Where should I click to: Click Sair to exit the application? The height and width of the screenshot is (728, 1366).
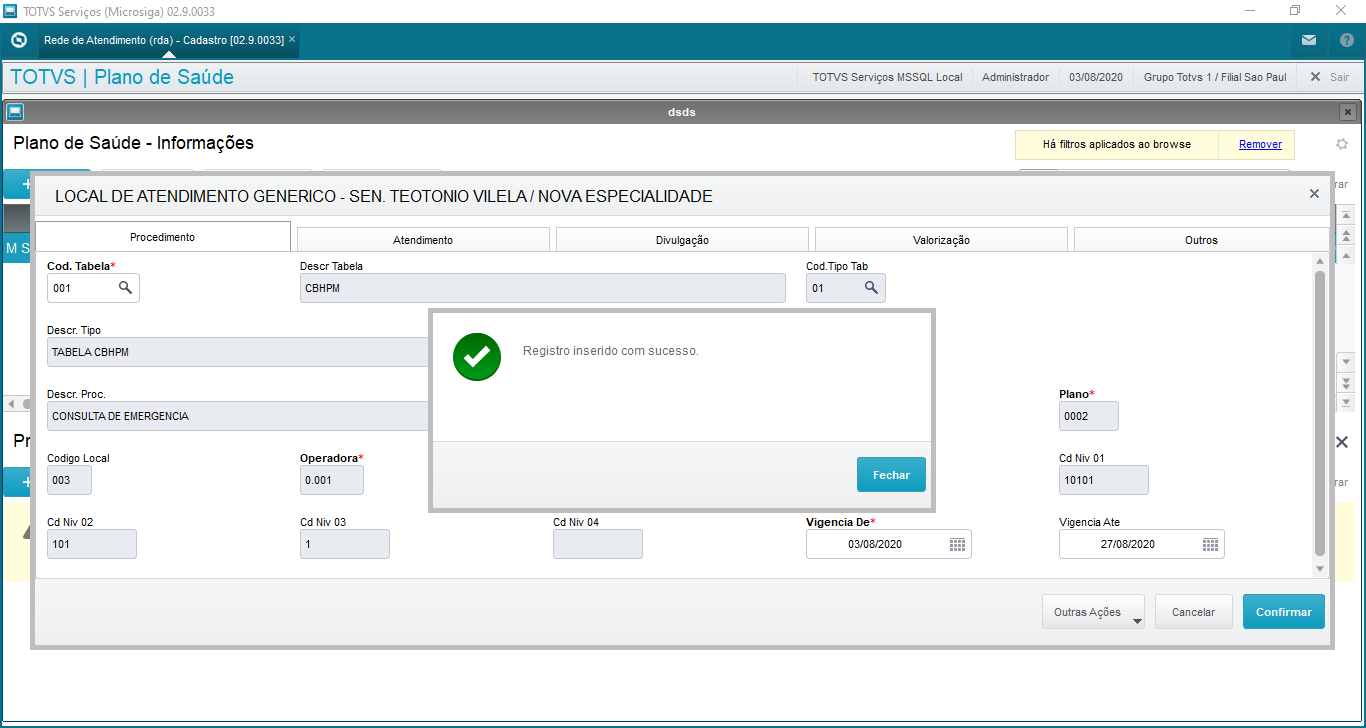point(1329,77)
